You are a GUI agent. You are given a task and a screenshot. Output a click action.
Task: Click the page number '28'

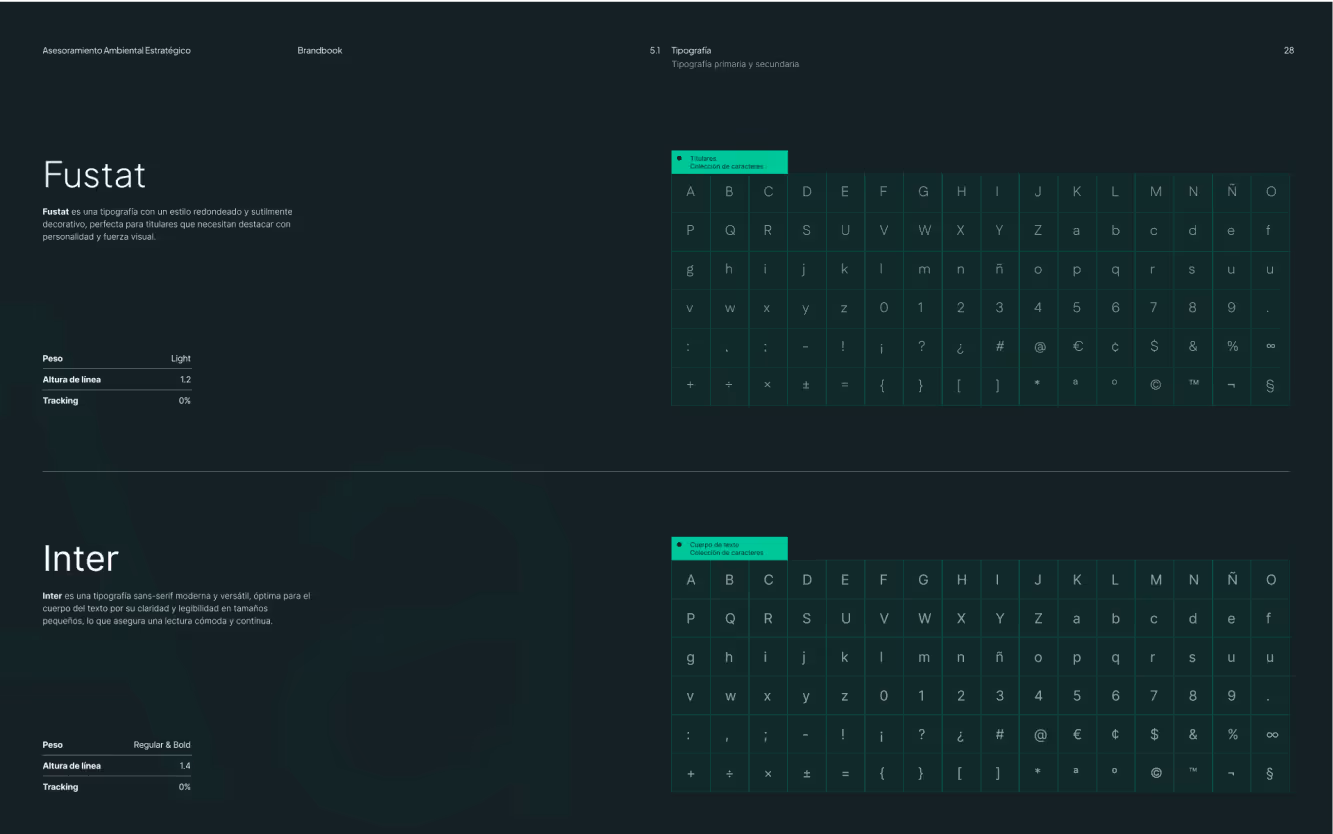coord(1289,51)
